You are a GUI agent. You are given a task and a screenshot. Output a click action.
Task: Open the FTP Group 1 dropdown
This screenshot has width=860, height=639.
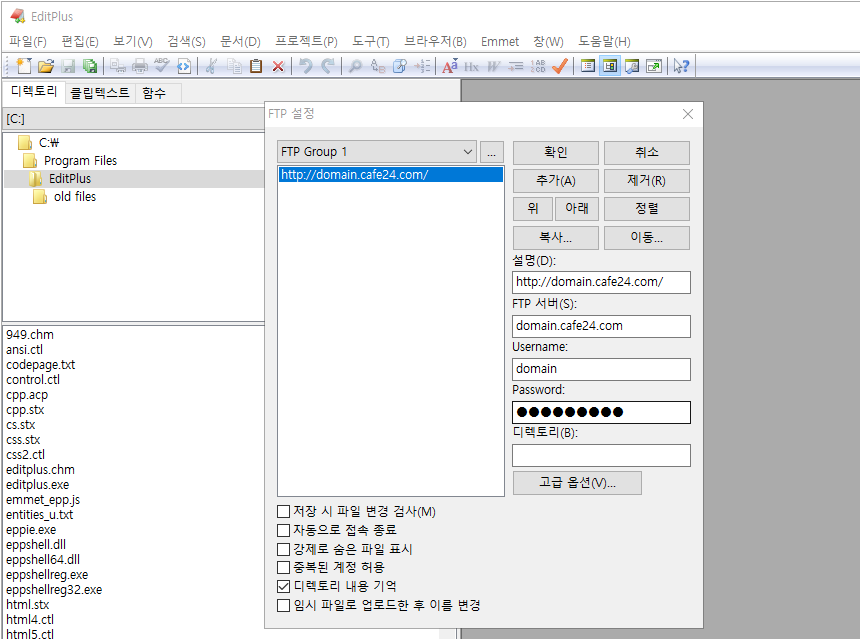click(x=377, y=152)
